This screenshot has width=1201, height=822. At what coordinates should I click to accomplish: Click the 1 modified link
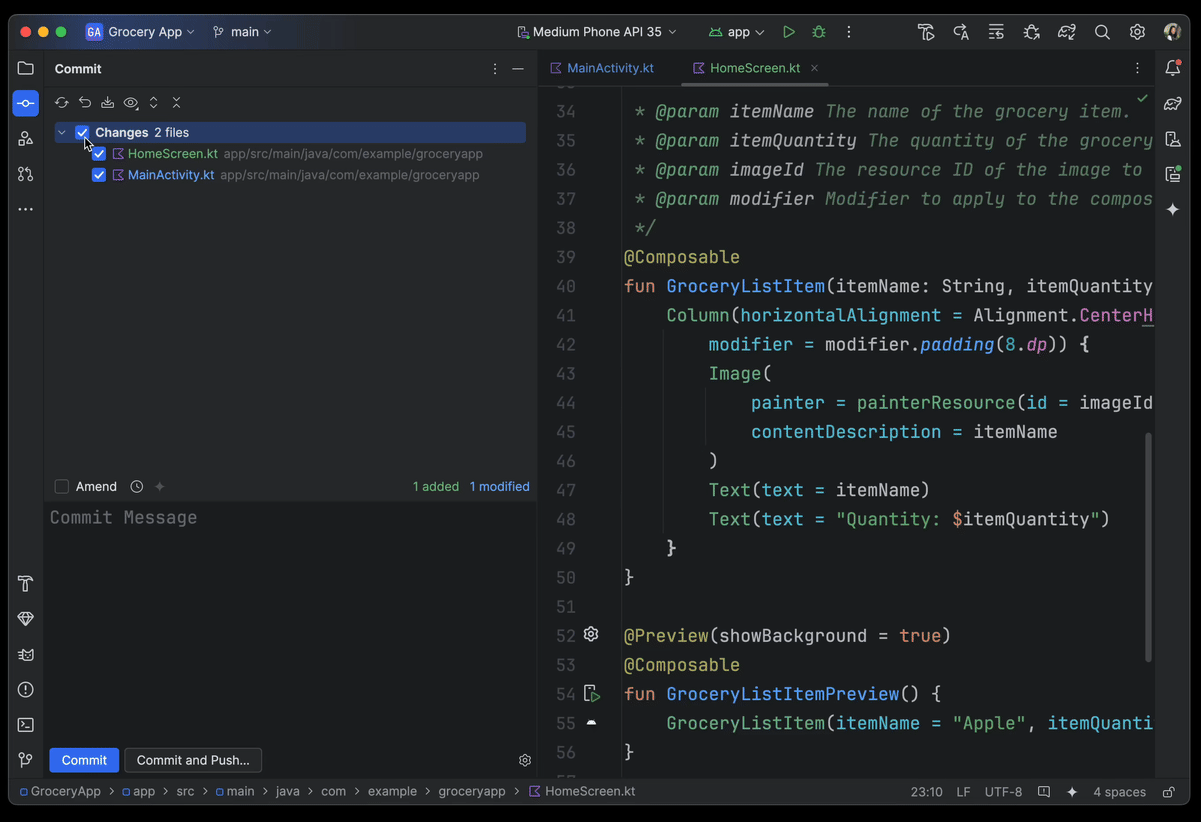coord(499,486)
